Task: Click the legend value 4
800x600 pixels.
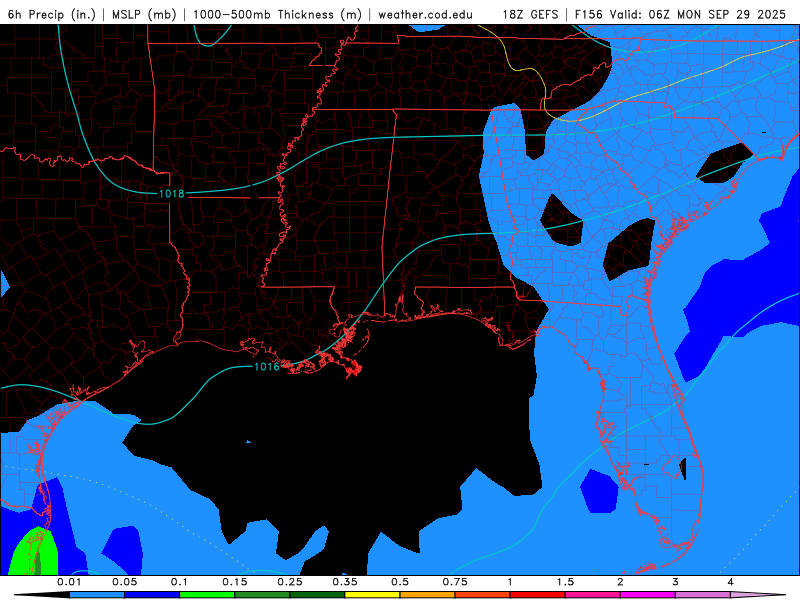Action: [731, 582]
